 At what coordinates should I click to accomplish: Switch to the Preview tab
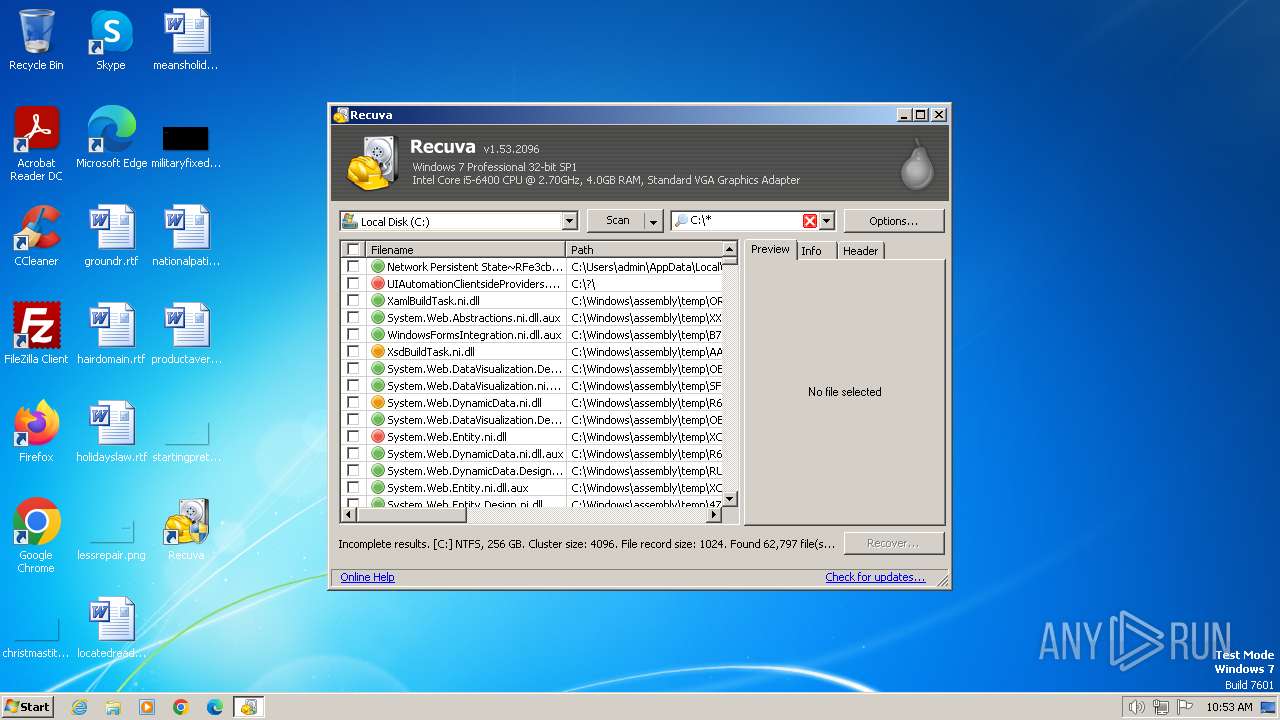point(770,249)
